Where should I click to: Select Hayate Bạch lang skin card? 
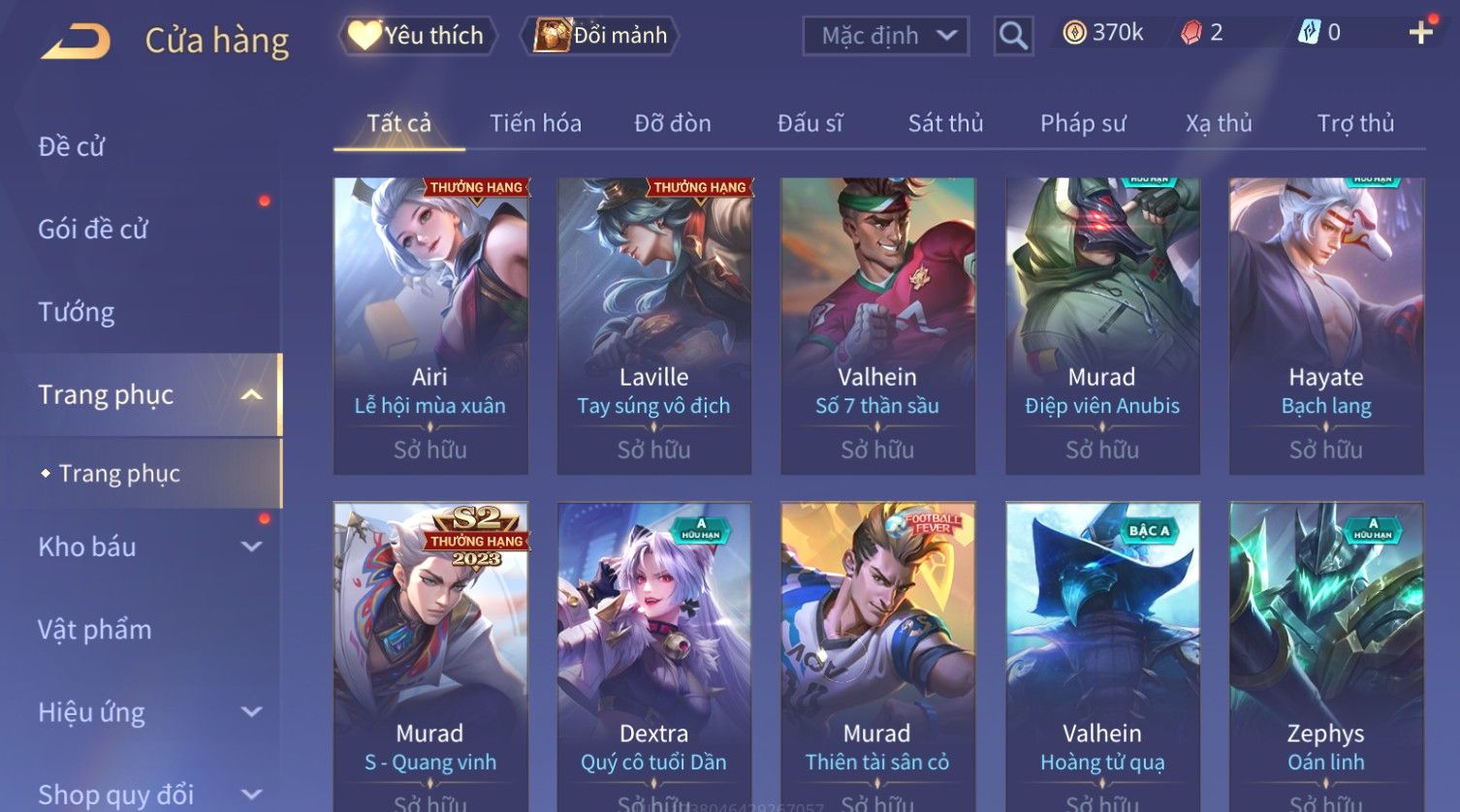(1326, 326)
